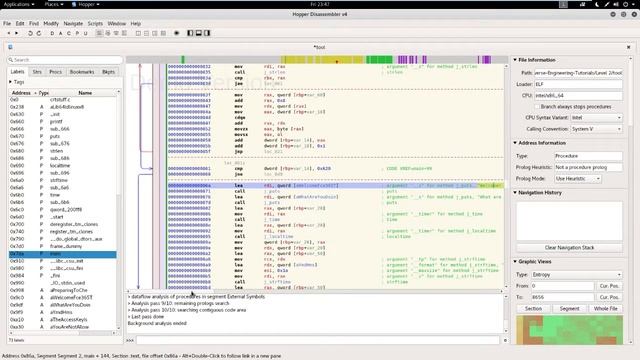Click the entropy graph thumbnail
This screenshot has height=360, width=640.
(569, 330)
